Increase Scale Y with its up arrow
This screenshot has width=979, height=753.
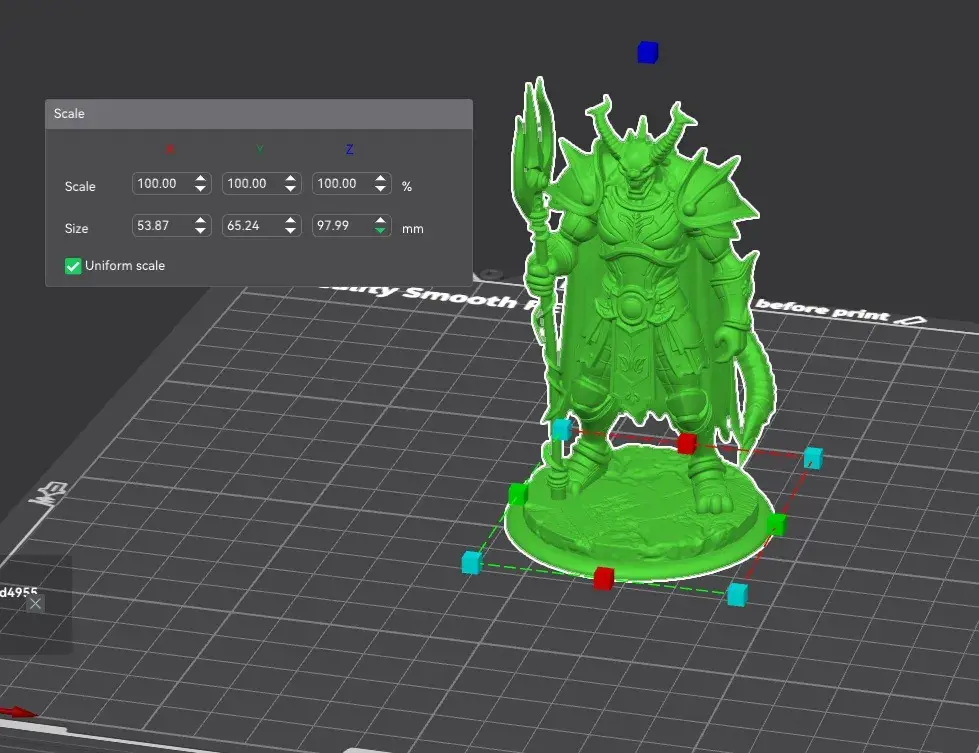(290, 179)
